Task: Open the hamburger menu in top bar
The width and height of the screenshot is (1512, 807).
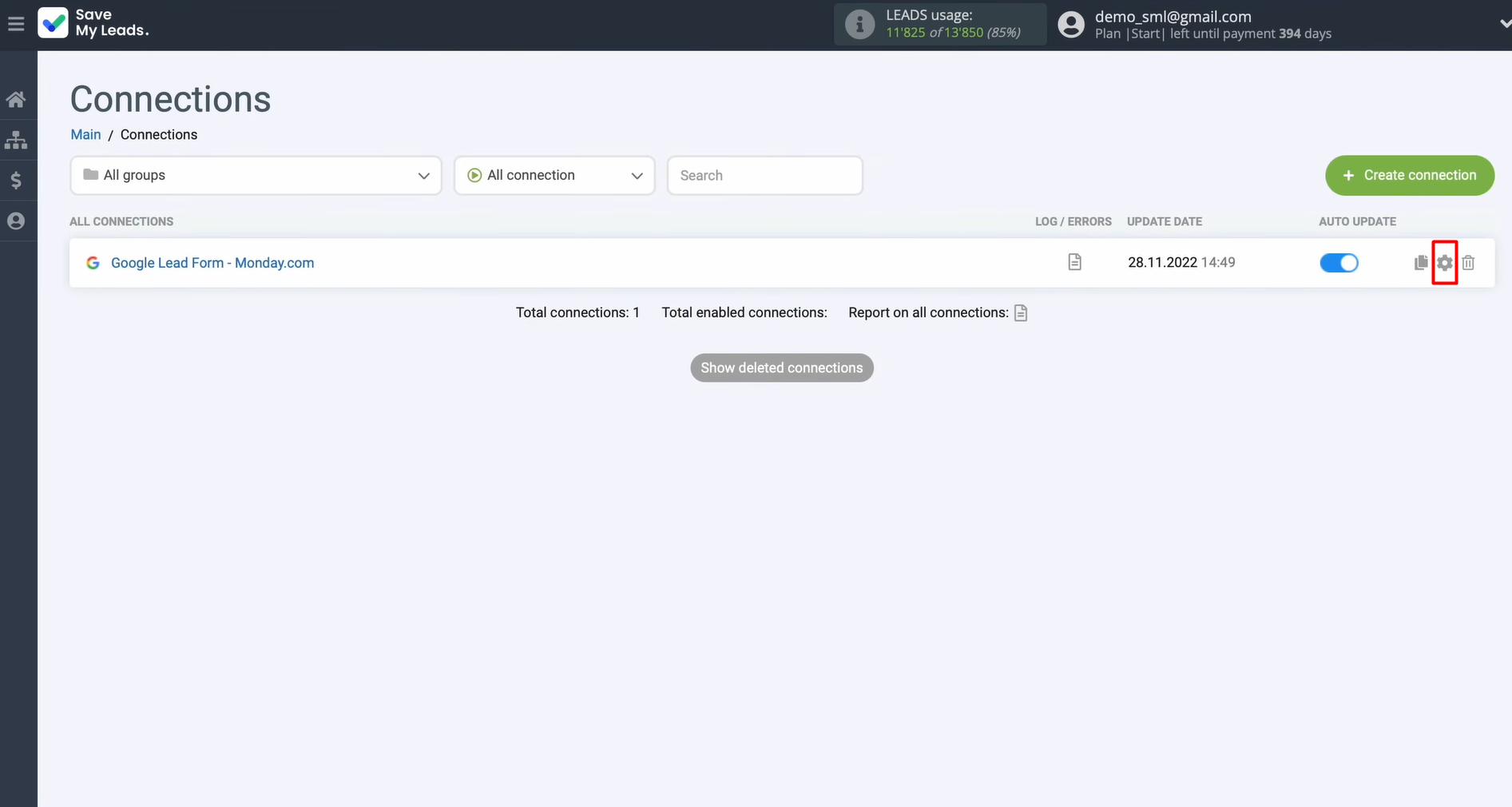Action: coord(16,24)
